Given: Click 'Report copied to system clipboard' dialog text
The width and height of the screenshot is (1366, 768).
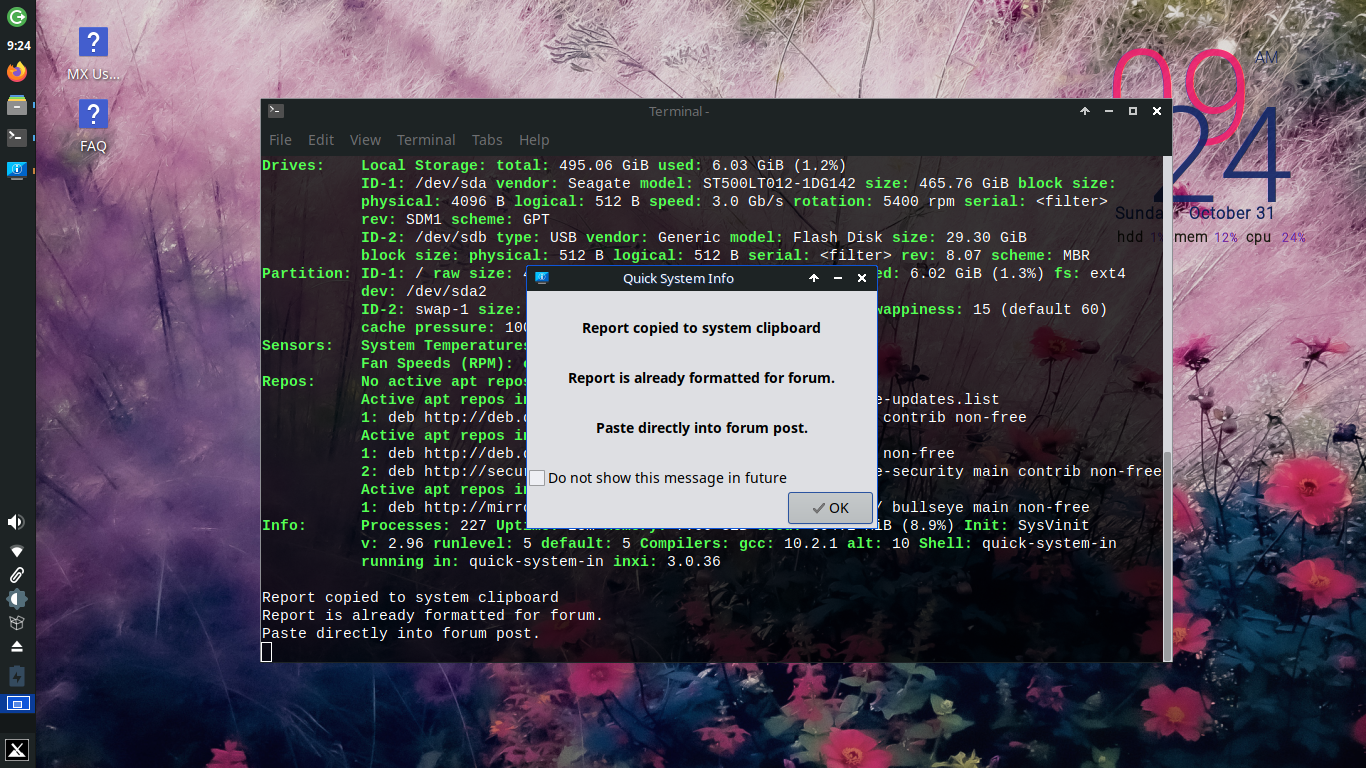Looking at the screenshot, I should [701, 328].
